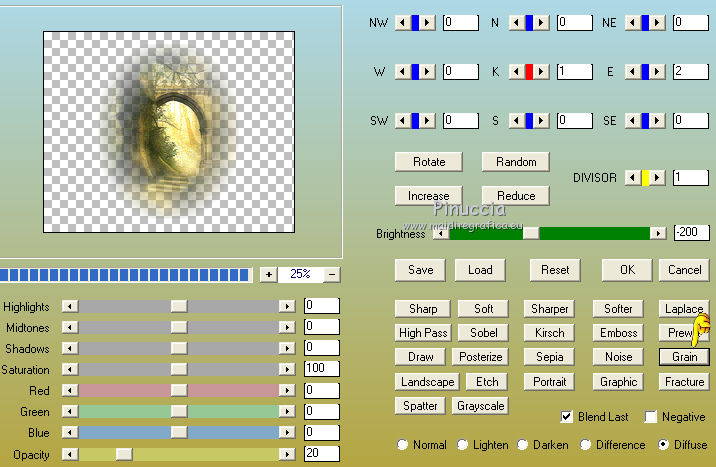Save the current filter settings
This screenshot has height=467, width=716.
(x=421, y=270)
